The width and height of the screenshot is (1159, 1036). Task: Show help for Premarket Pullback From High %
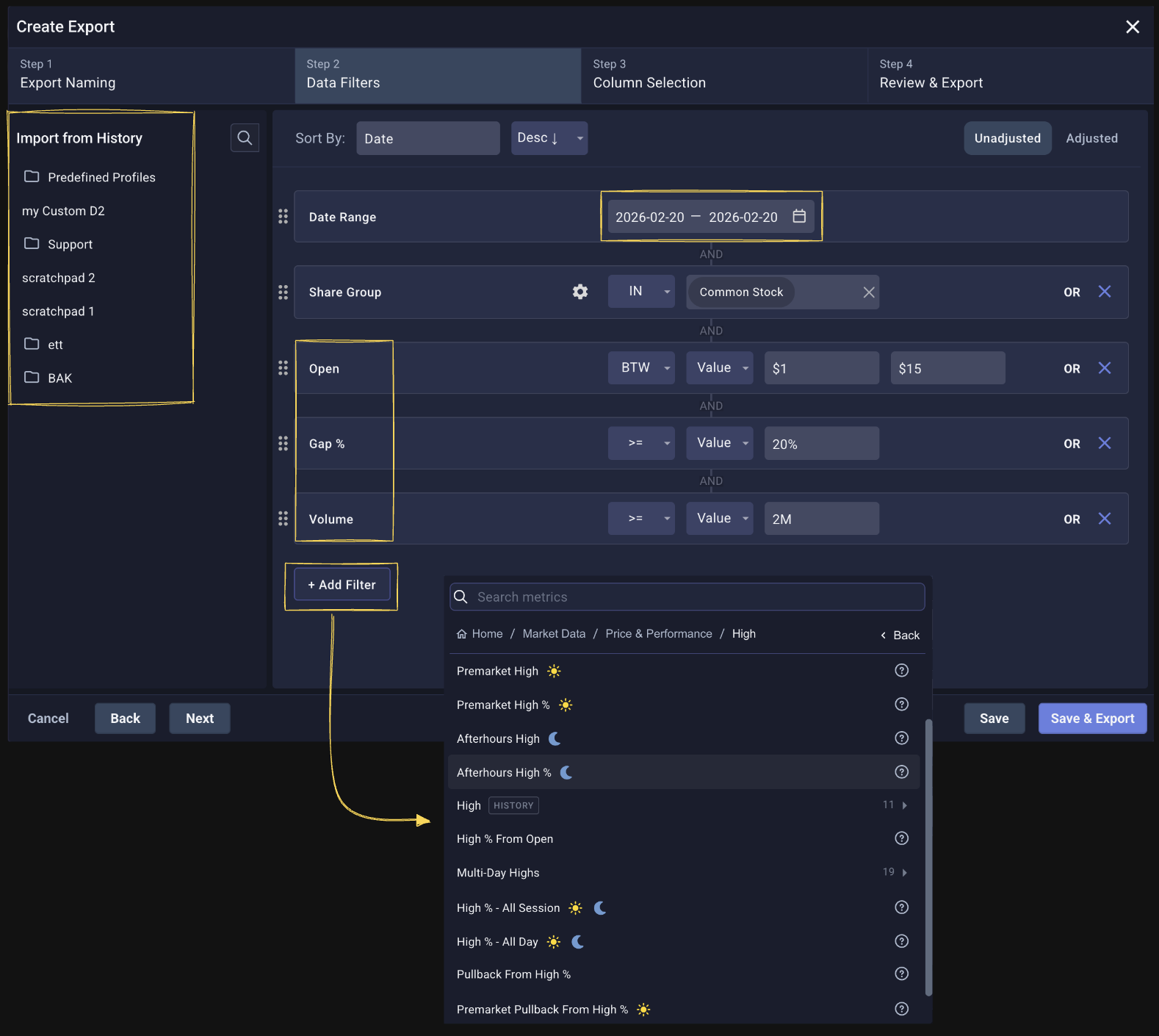[902, 1009]
